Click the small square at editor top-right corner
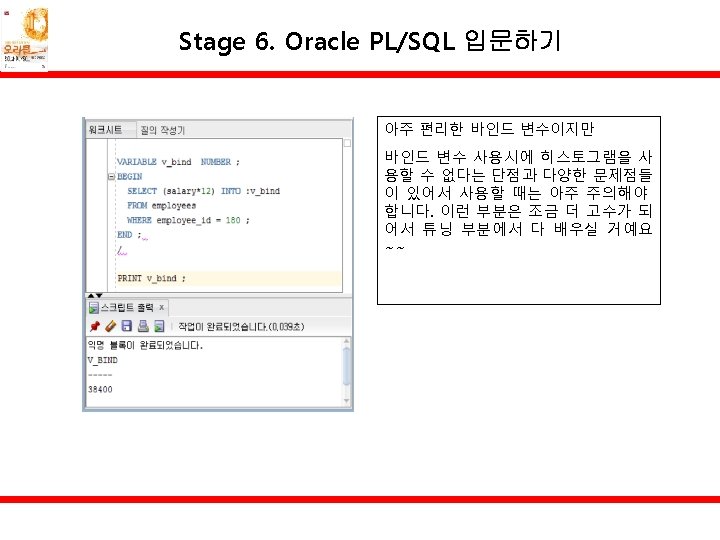The height and width of the screenshot is (540, 720). 347,143
